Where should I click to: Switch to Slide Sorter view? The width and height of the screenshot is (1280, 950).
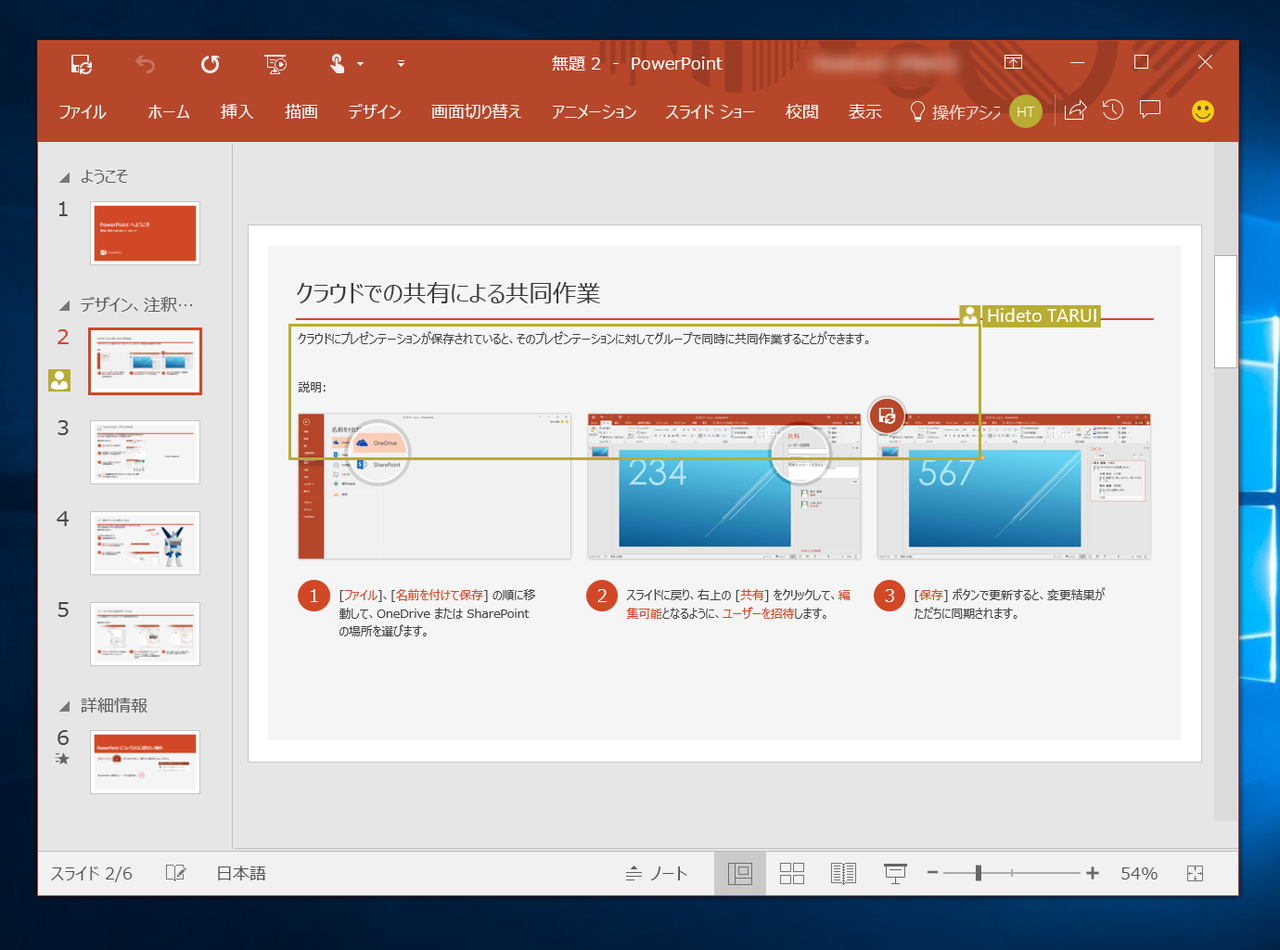(791, 872)
